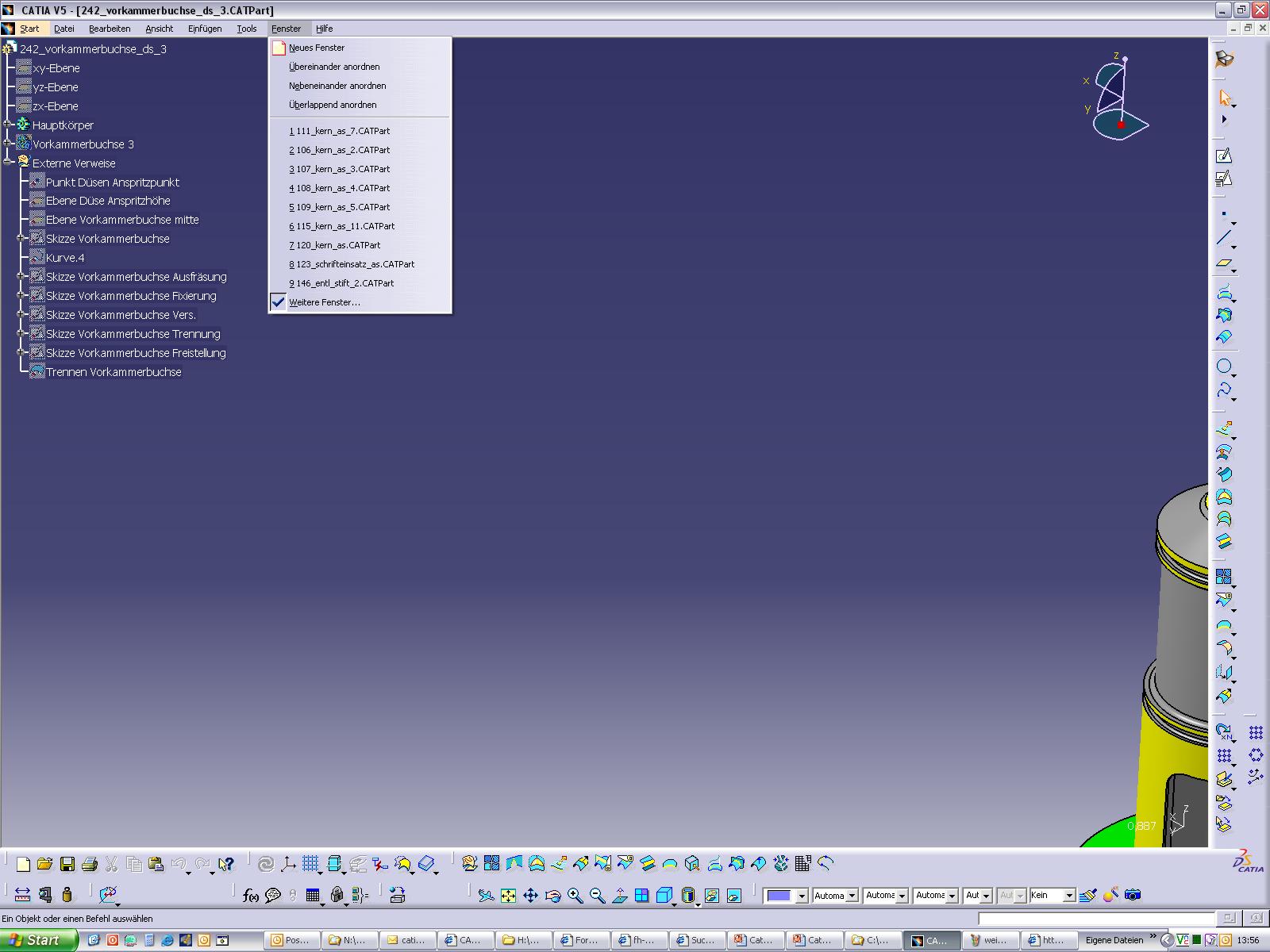Click the Circle tool in right toolbar
This screenshot has width=1270, height=952.
(1224, 366)
